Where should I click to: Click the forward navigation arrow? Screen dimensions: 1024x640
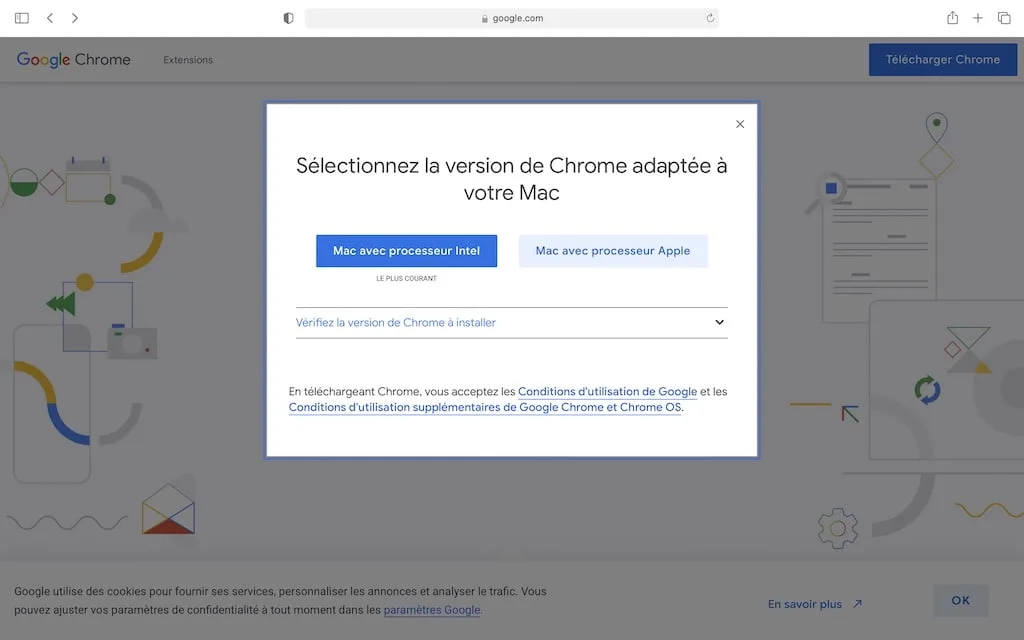coord(74,17)
